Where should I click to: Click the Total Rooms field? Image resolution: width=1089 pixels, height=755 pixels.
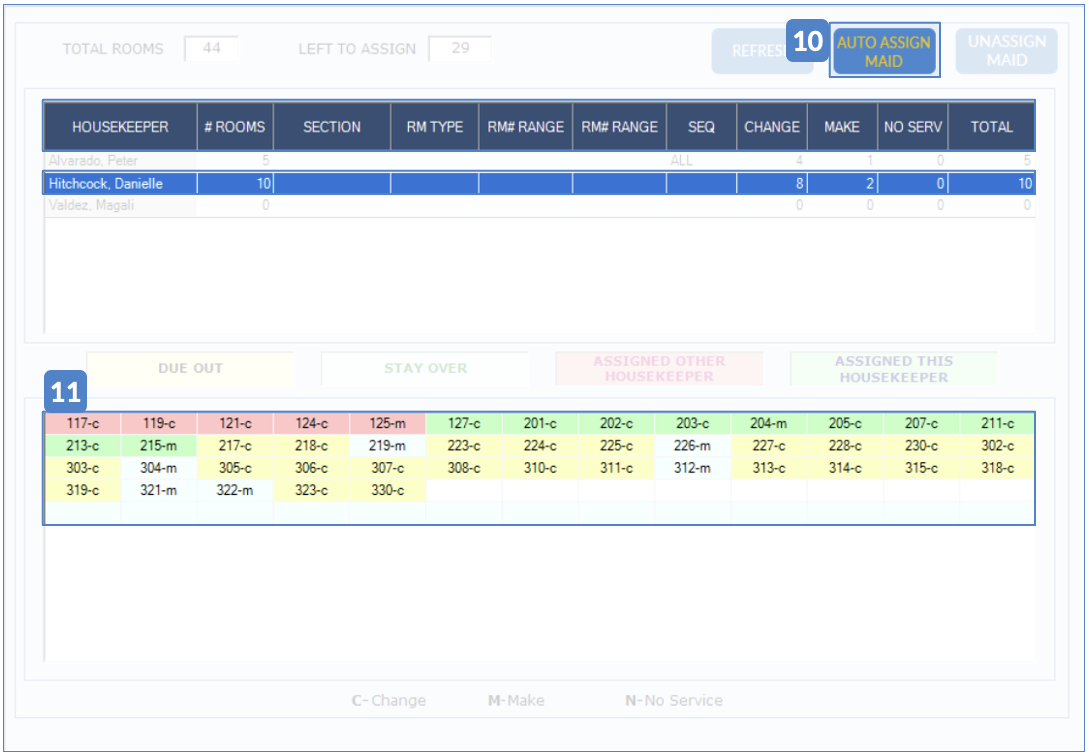pos(211,48)
